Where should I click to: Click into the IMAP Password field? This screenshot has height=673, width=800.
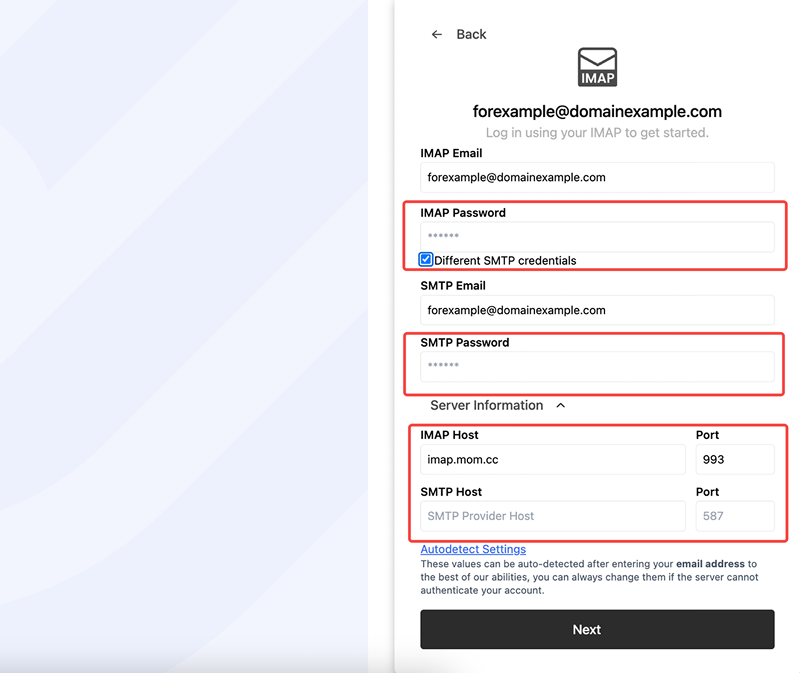coord(597,237)
